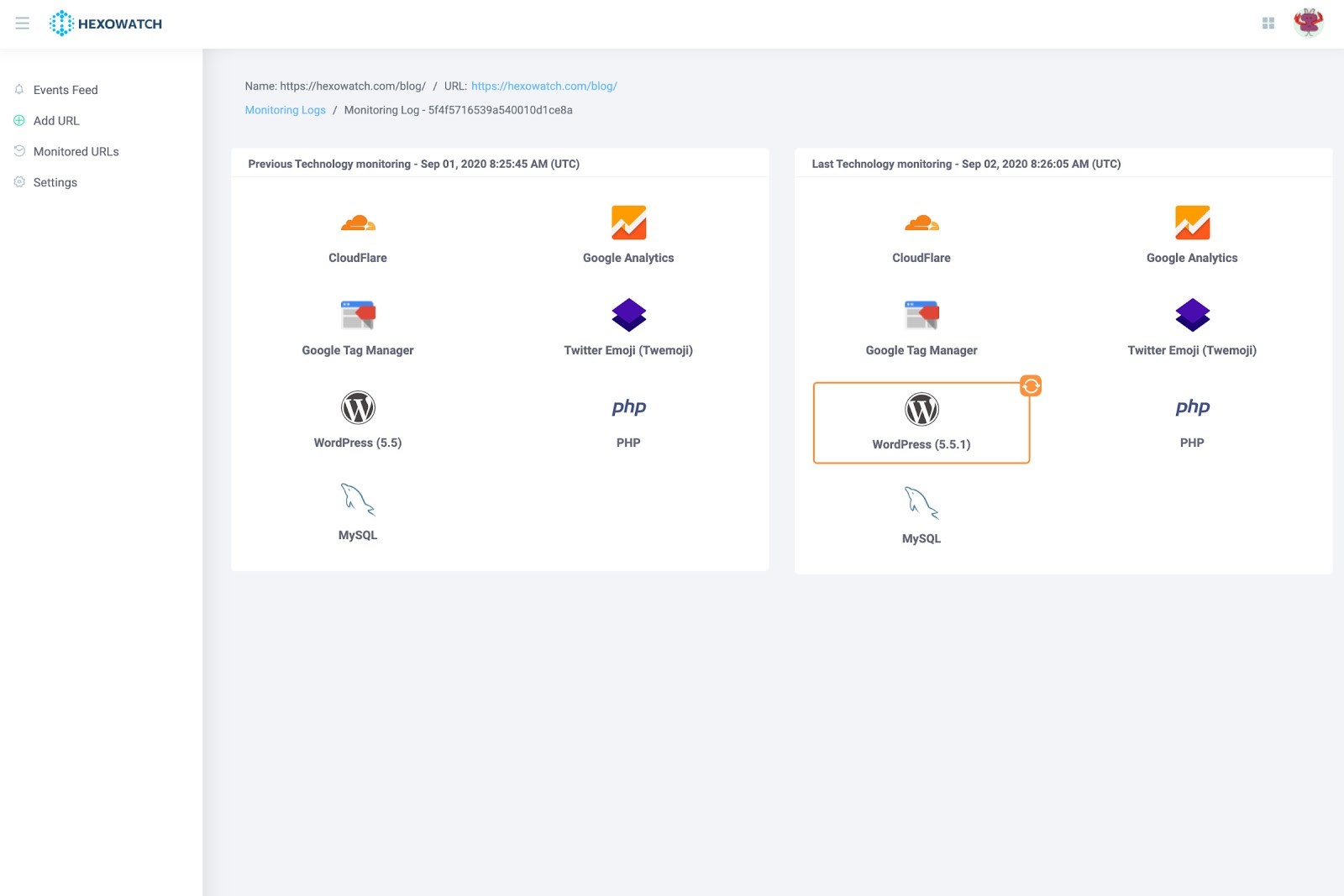Click the Hexowatch logo
This screenshot has height=896, width=1344.
[x=106, y=24]
